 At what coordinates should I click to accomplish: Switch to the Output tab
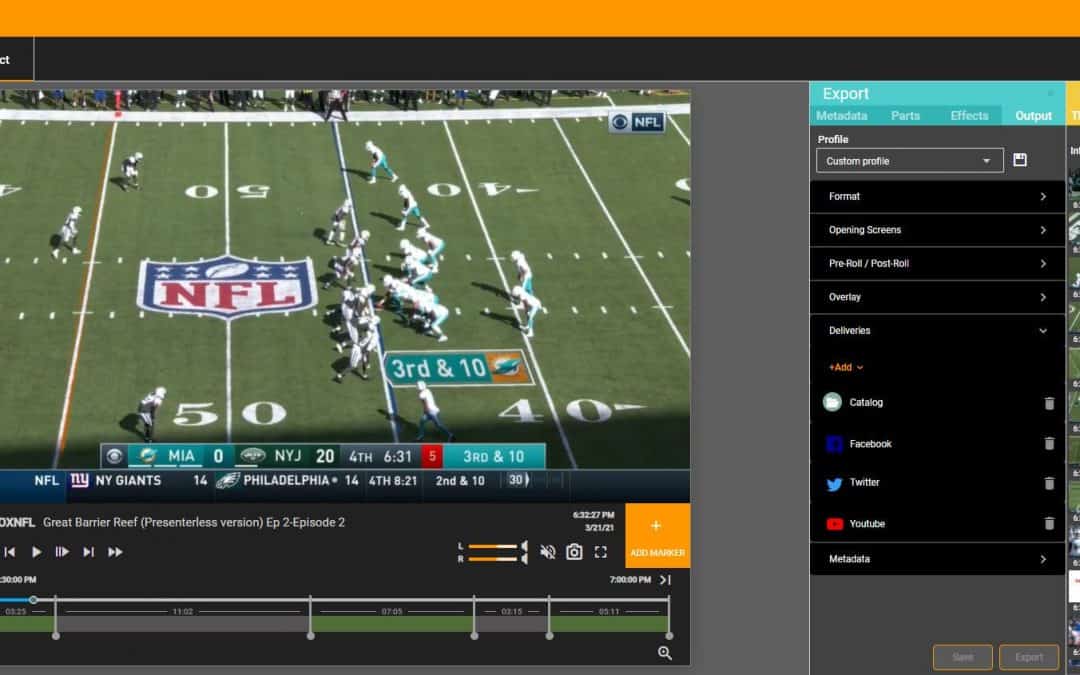click(x=1033, y=116)
